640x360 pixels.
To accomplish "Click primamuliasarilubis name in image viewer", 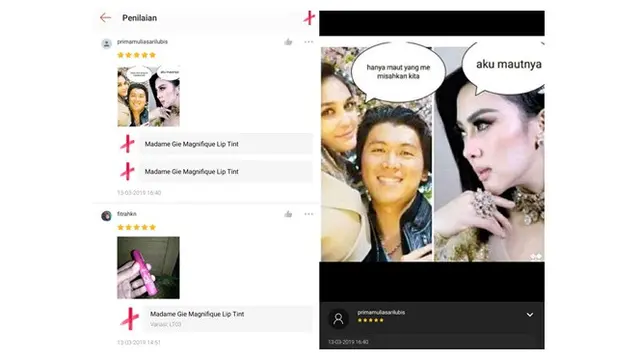I will click(x=382, y=312).
